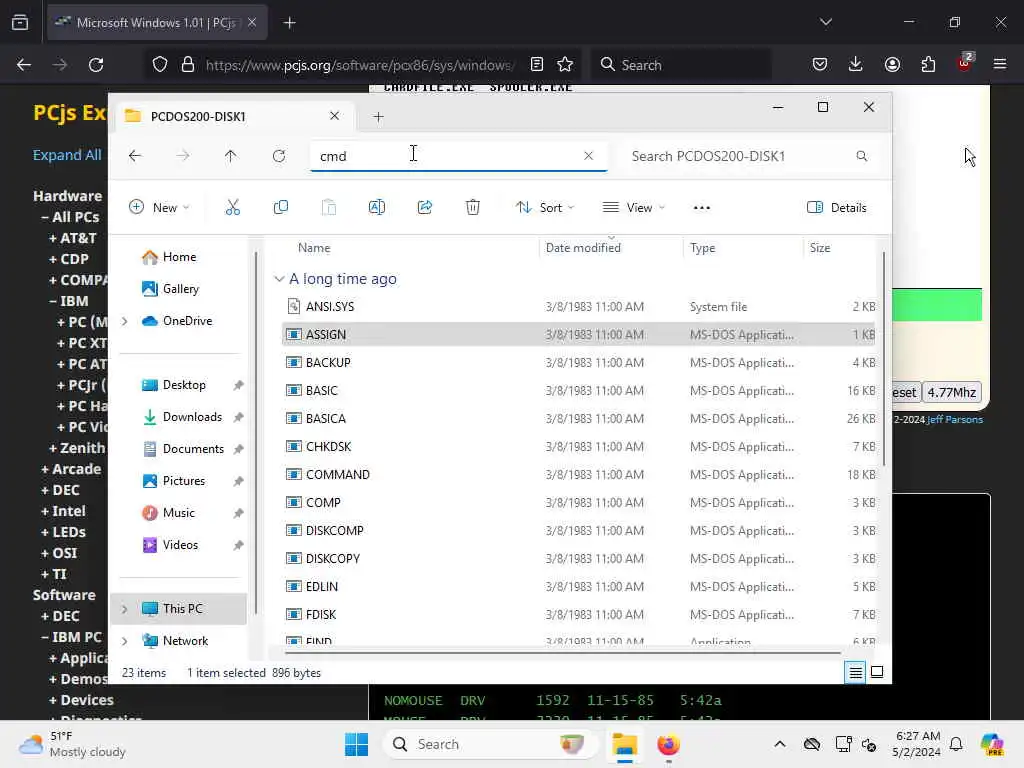Open Firefox downloads panel

856,65
